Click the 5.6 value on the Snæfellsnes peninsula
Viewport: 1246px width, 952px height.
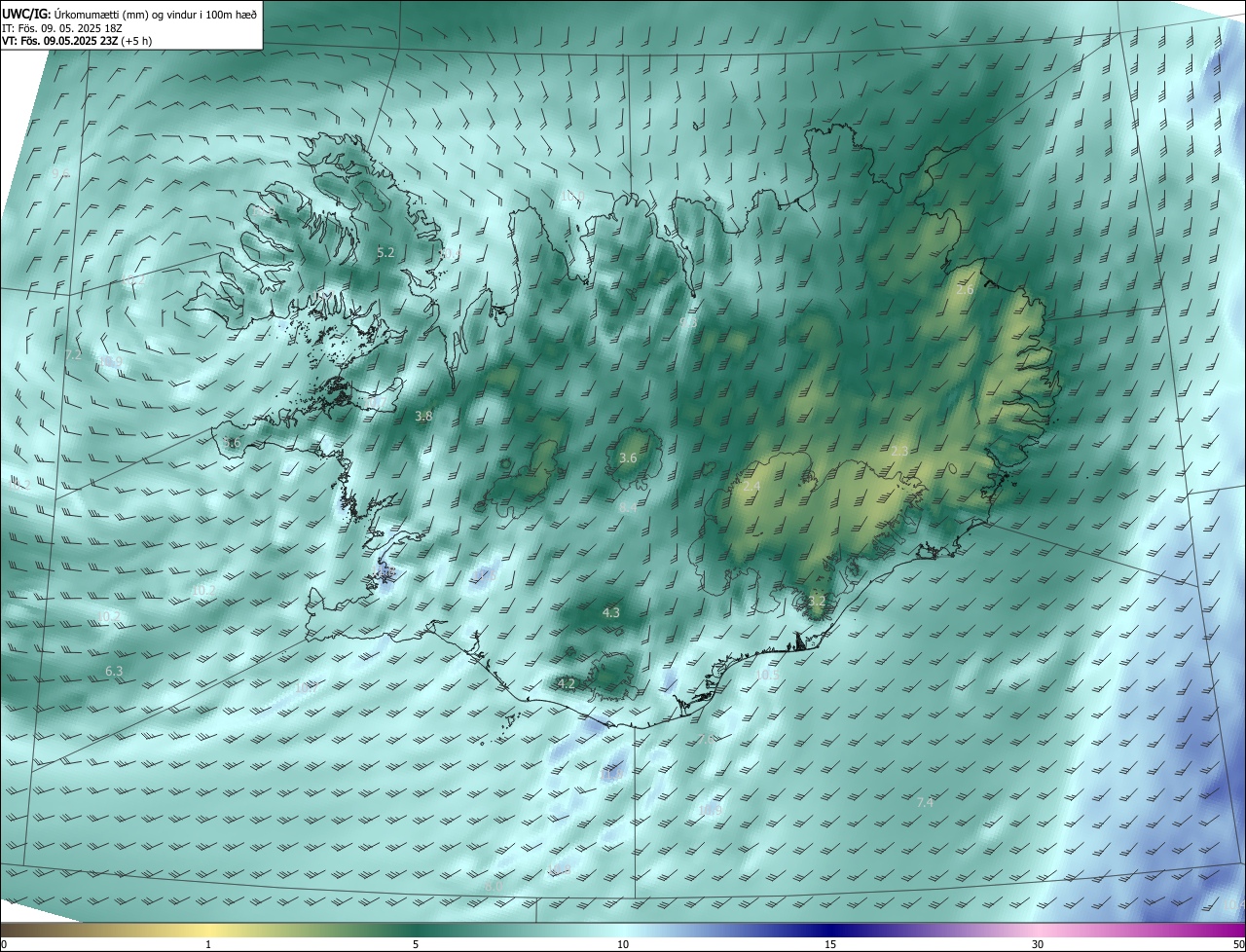click(x=232, y=442)
